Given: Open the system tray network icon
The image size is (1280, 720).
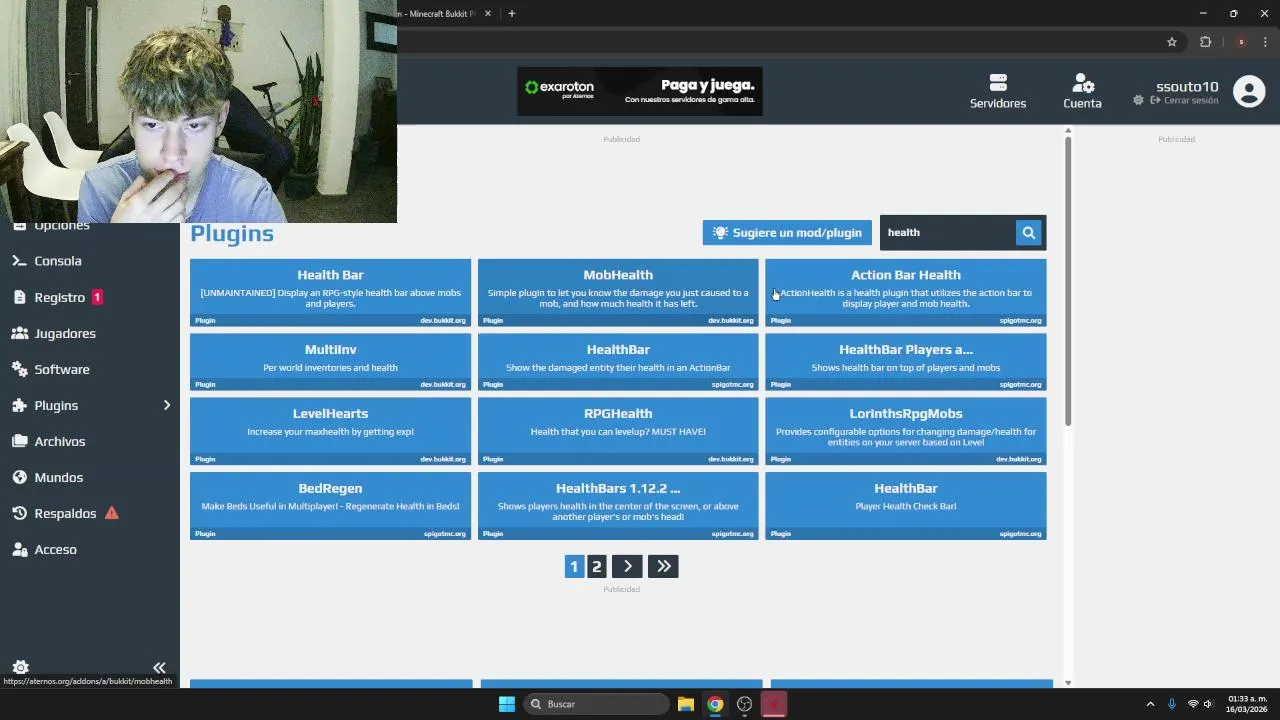Looking at the screenshot, I should coord(1192,704).
